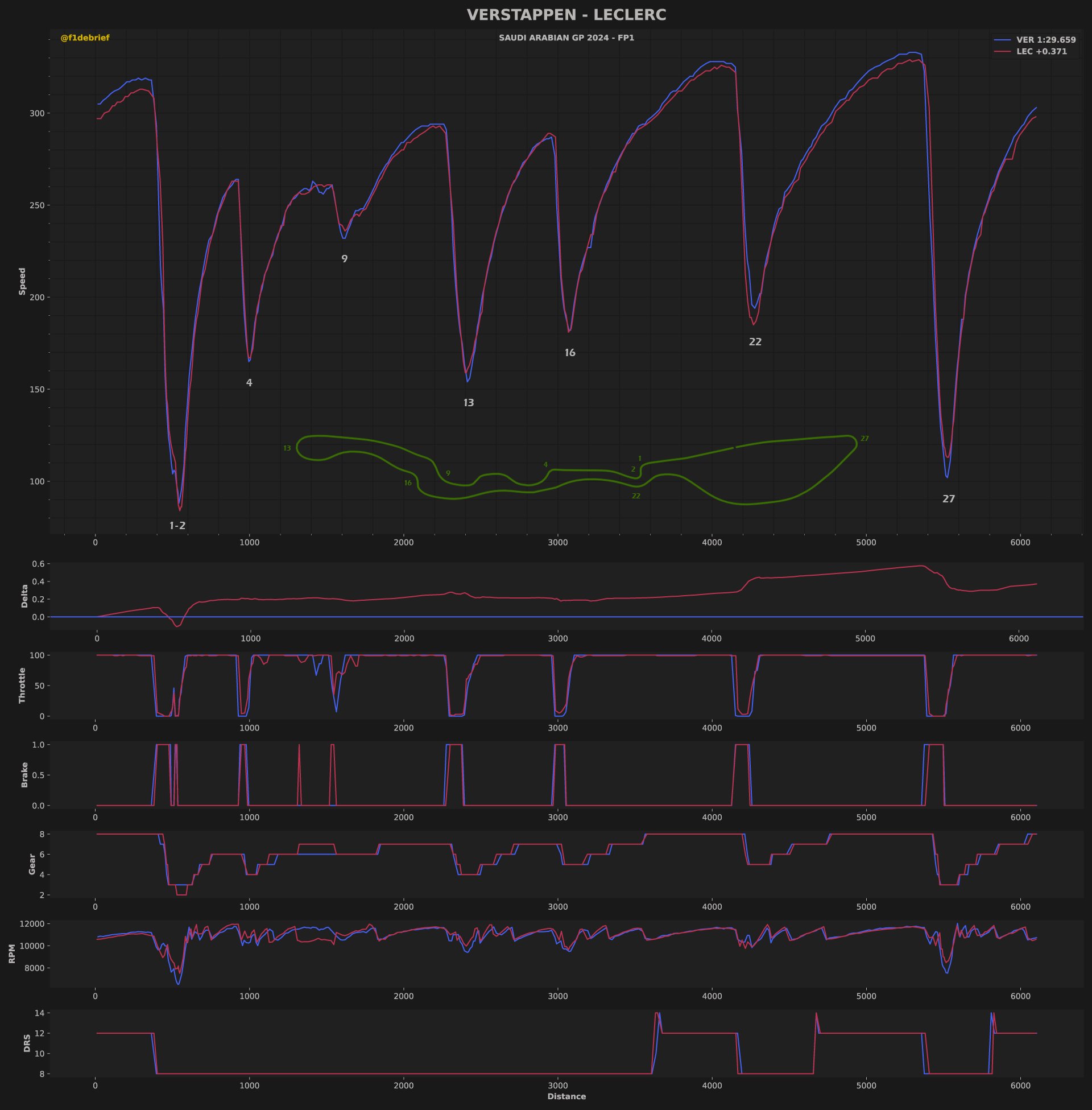Click the Throttle axis label
Viewport: 1092px width, 1110px height.
click(x=22, y=685)
